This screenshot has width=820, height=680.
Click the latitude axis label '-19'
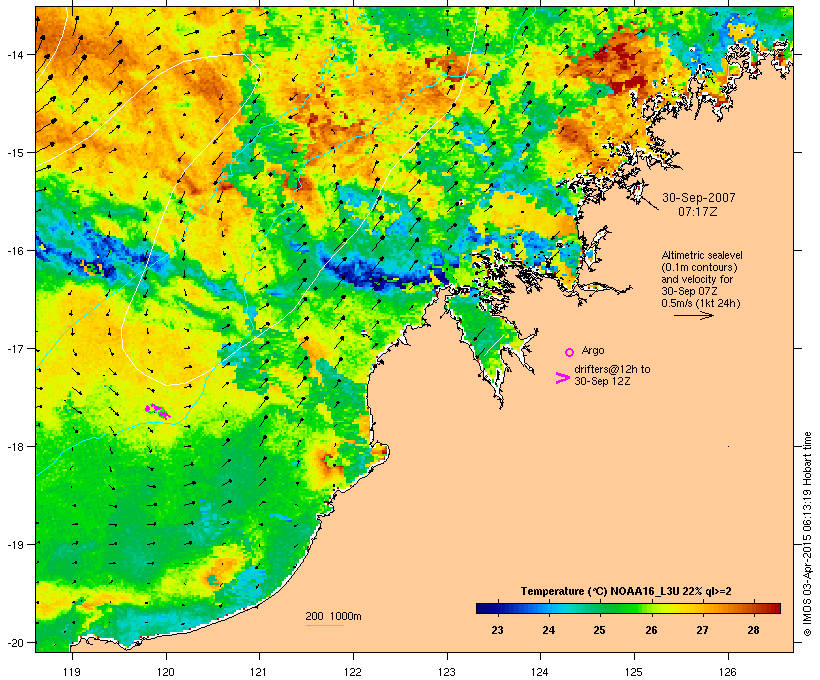point(14,545)
